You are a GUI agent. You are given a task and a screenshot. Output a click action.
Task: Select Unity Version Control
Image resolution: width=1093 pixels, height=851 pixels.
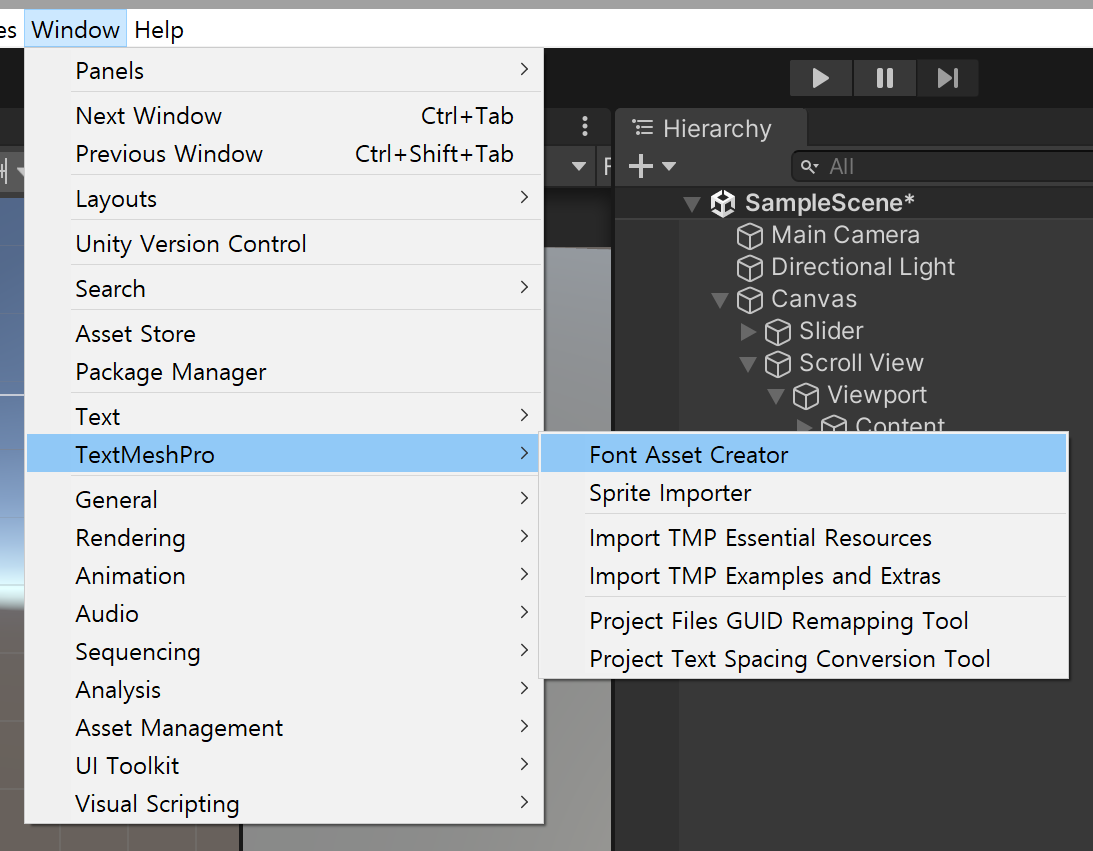click(284, 244)
